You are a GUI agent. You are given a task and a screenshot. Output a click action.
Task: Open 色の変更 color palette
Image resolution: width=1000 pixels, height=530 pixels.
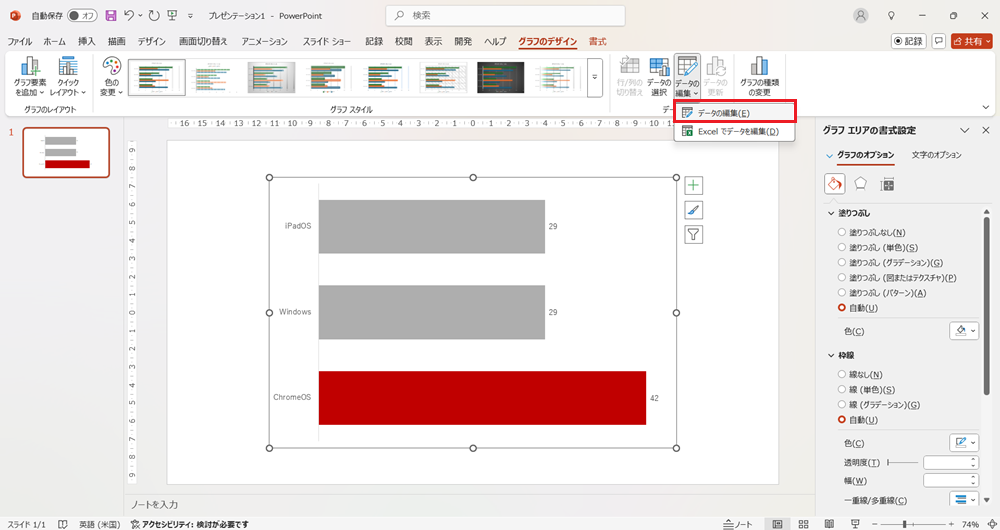coord(112,77)
